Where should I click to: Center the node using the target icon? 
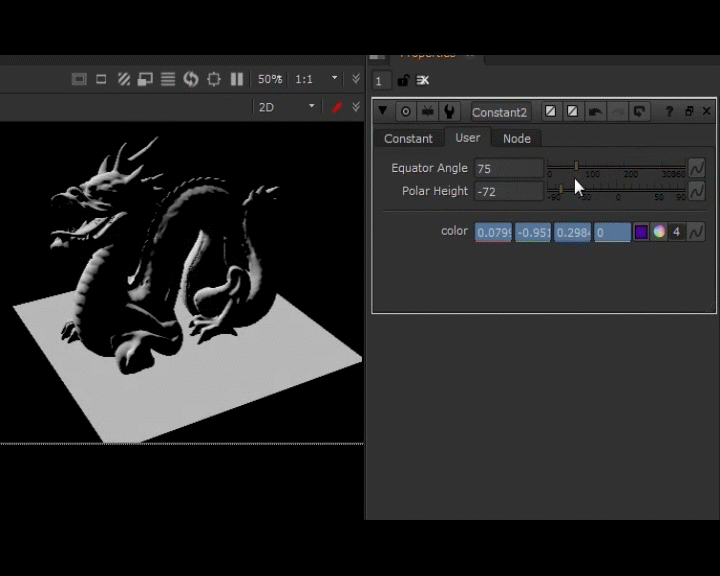pos(405,112)
